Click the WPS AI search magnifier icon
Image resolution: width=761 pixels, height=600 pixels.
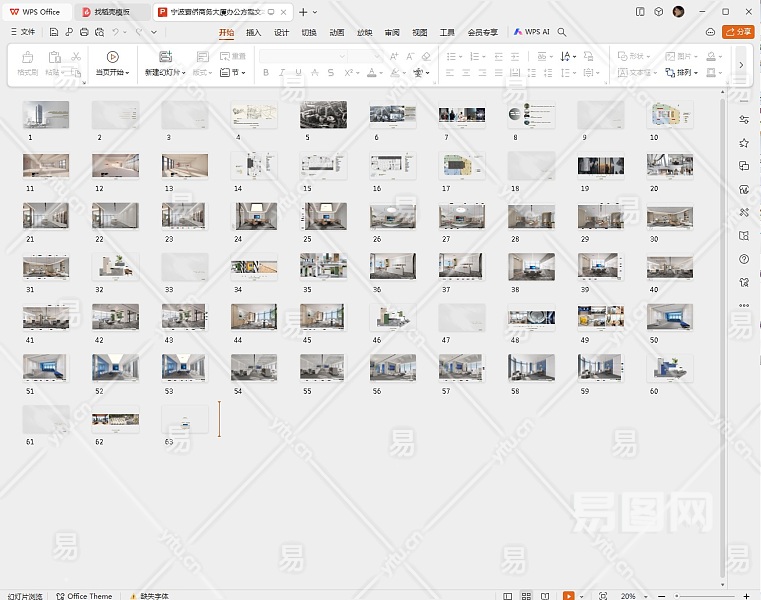562,32
